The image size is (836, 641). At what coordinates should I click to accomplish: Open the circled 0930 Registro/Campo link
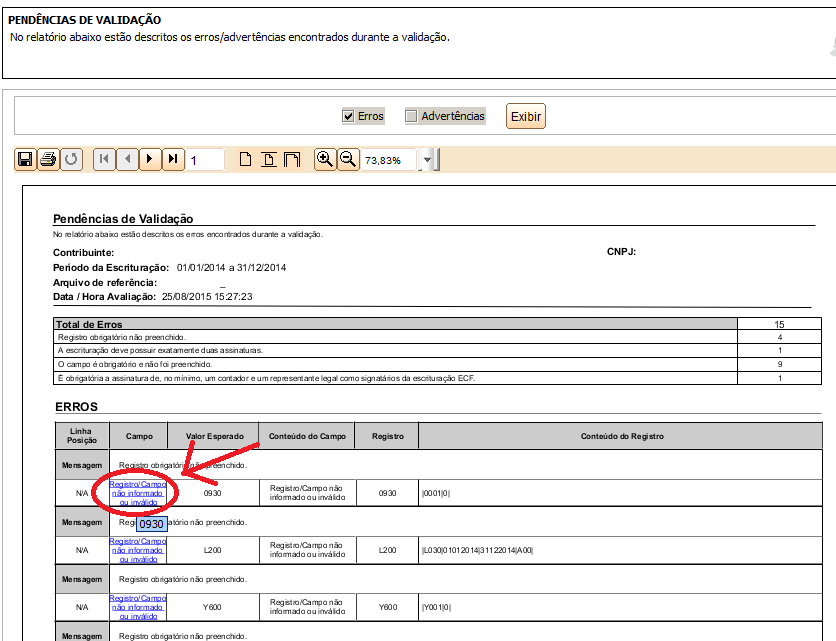pos(138,493)
